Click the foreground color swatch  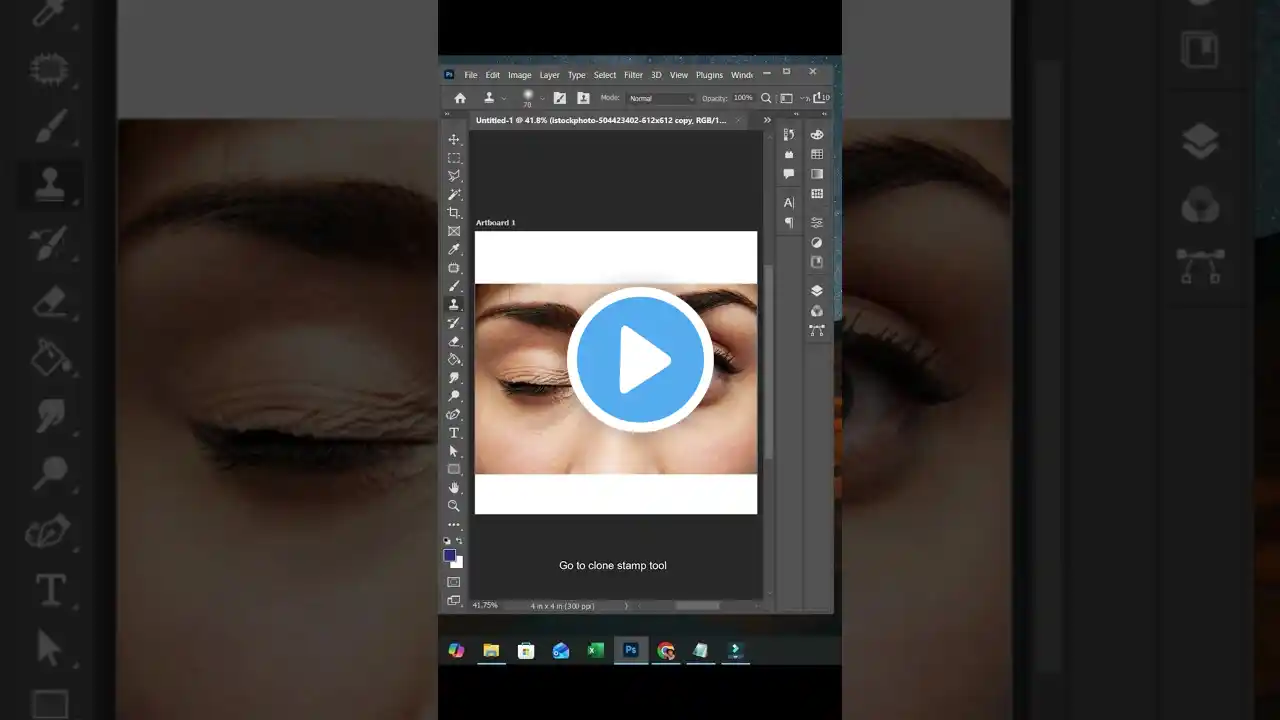[x=450, y=555]
